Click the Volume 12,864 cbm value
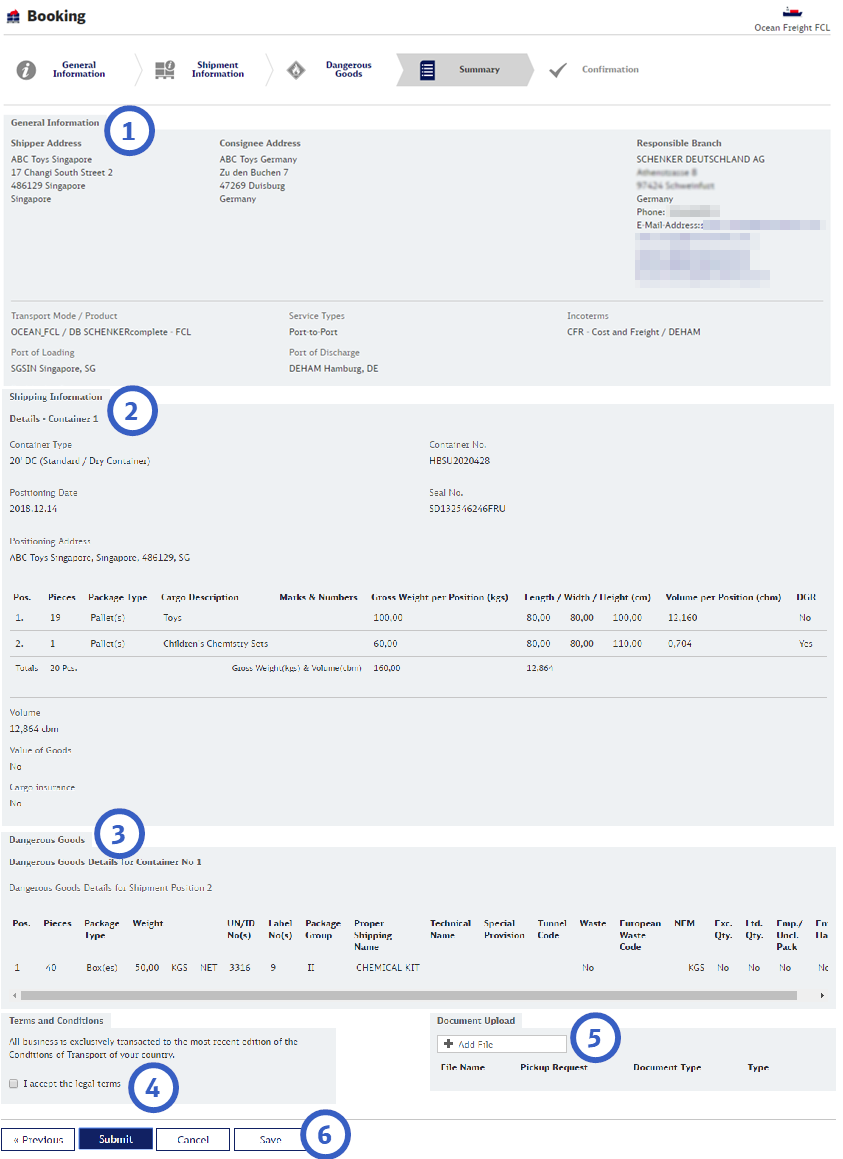 pos(34,729)
